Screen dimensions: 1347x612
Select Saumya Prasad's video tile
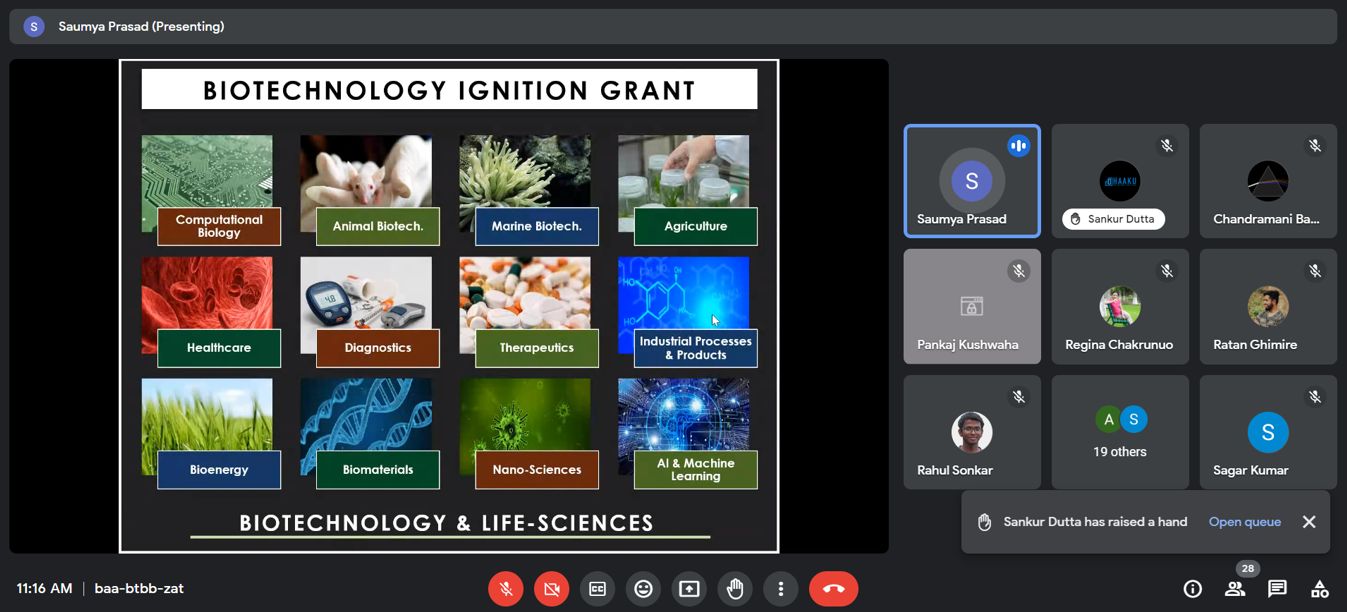pos(972,181)
